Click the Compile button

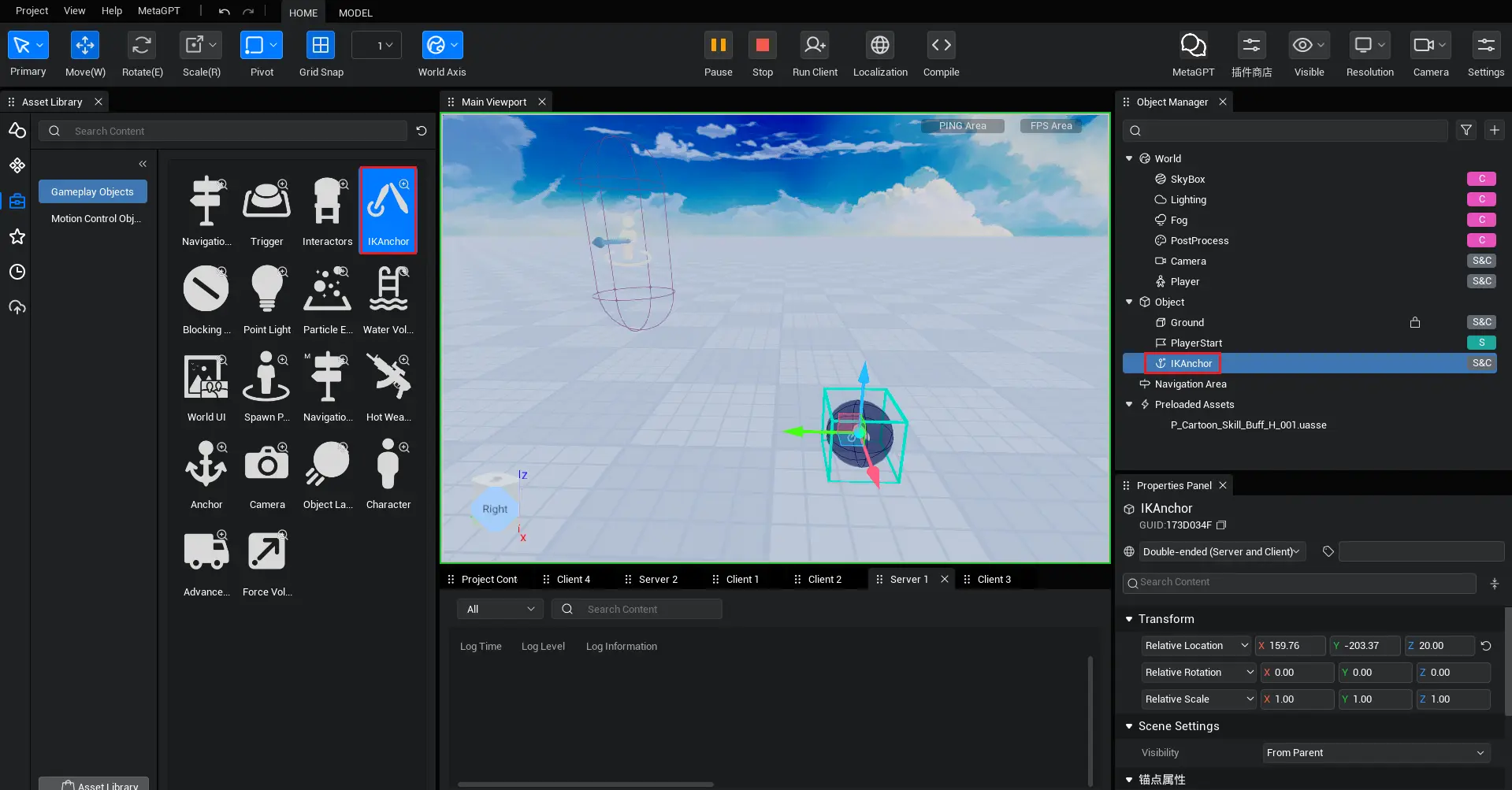(941, 45)
